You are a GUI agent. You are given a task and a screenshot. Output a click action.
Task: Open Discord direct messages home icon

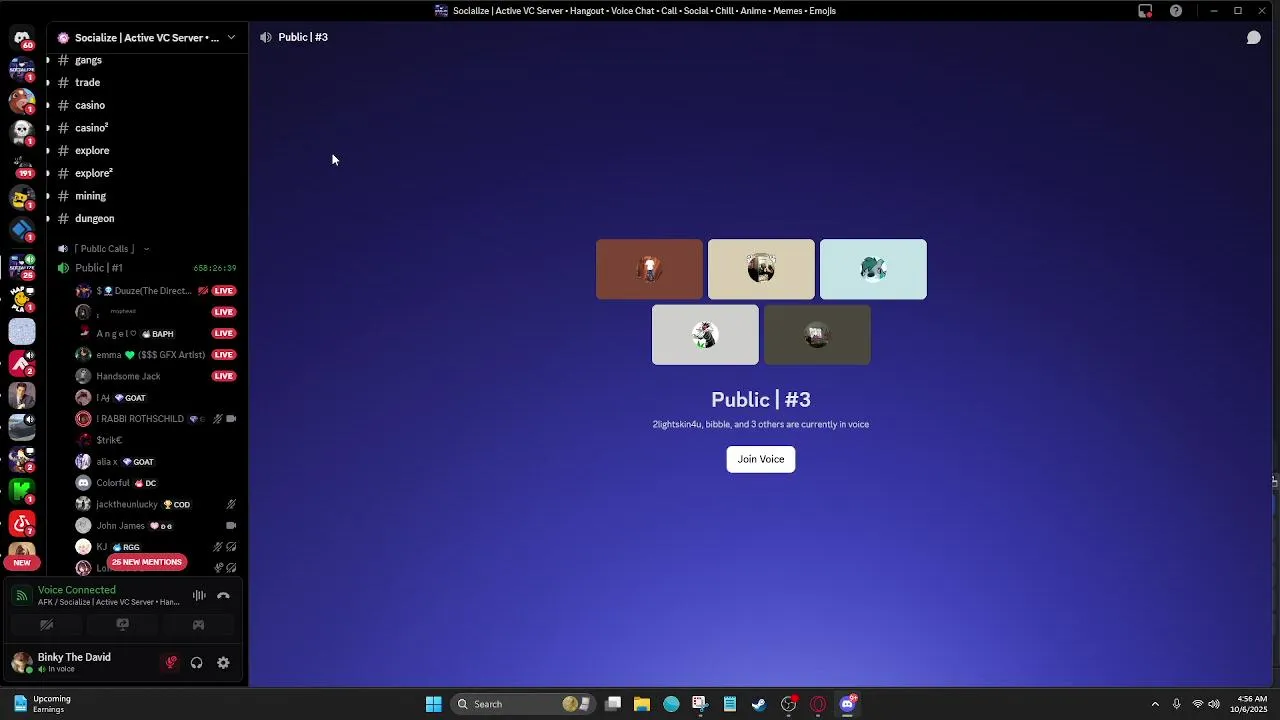pos(22,38)
